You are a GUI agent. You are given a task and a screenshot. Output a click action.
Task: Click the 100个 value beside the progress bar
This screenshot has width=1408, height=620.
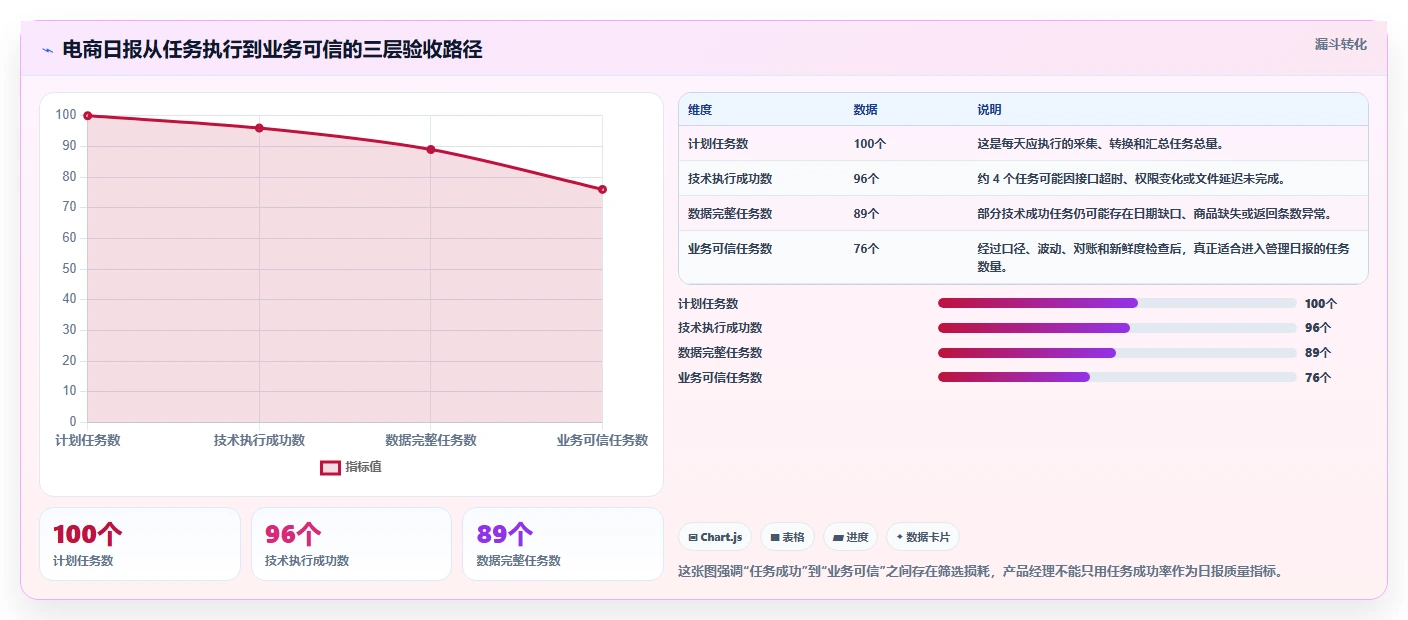[x=1321, y=303]
